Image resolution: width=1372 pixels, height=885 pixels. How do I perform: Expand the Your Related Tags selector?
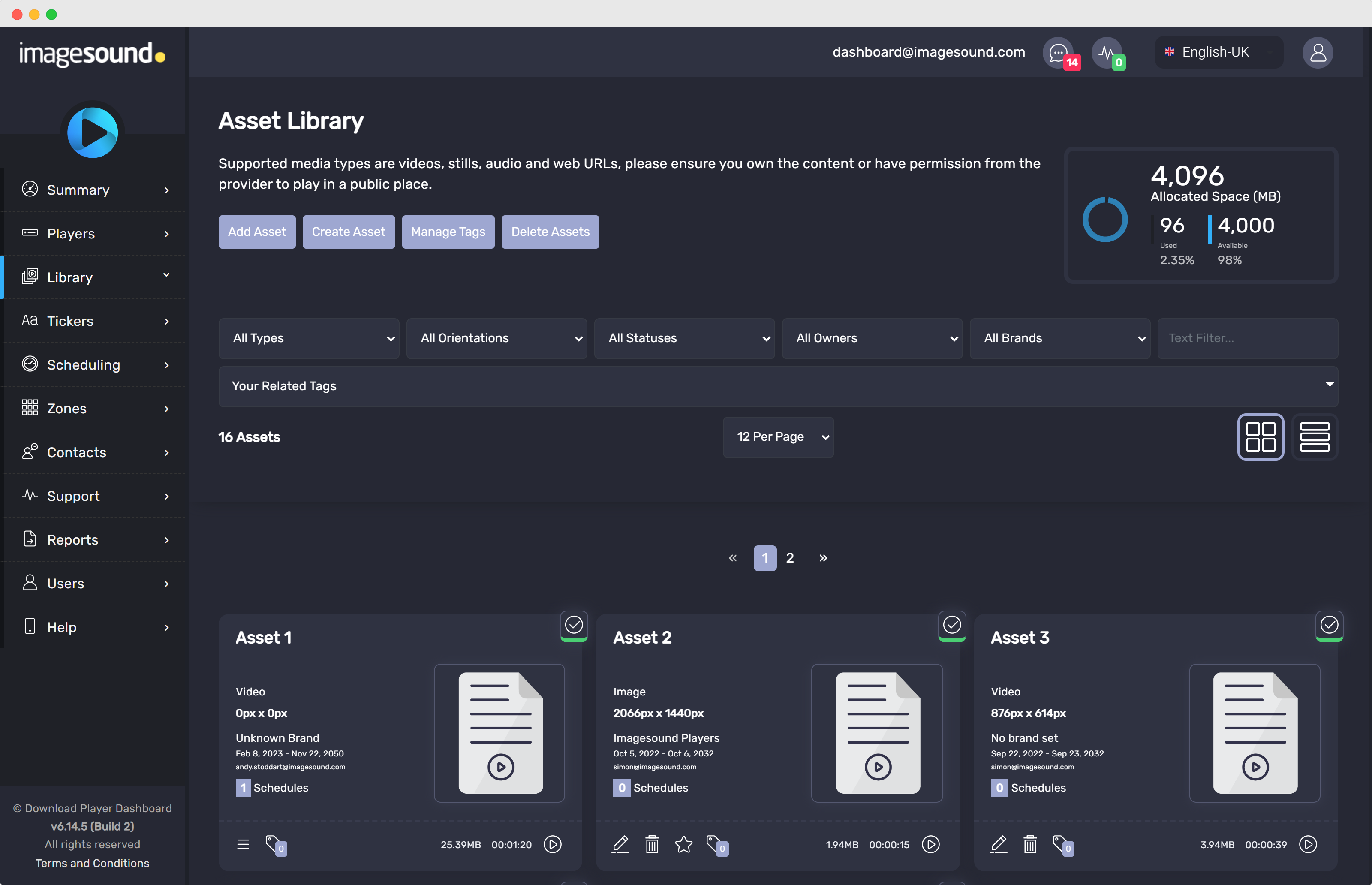click(779, 387)
